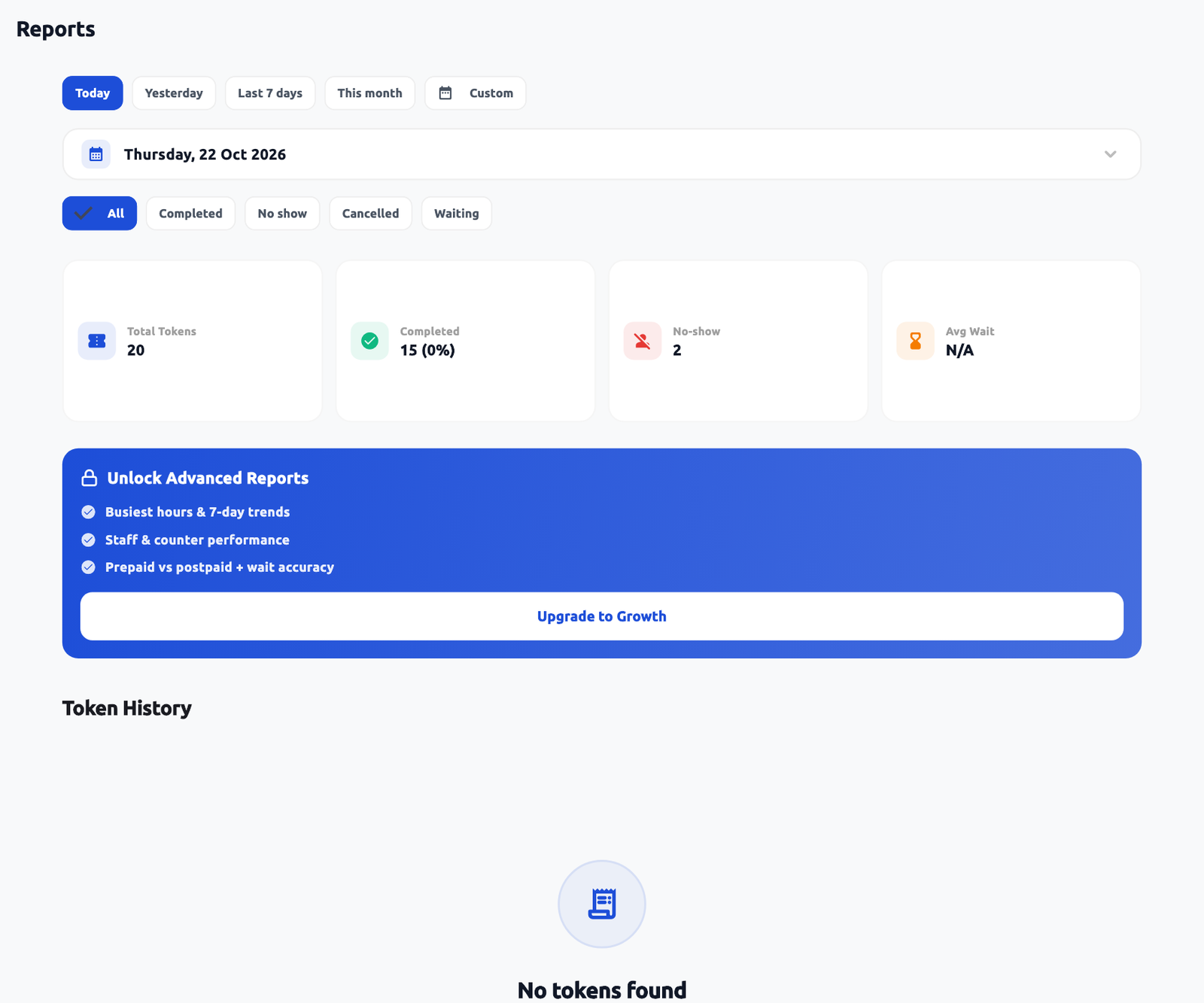Click the calendar icon beside the date
Viewport: 1204px width, 1003px height.
[x=96, y=154]
